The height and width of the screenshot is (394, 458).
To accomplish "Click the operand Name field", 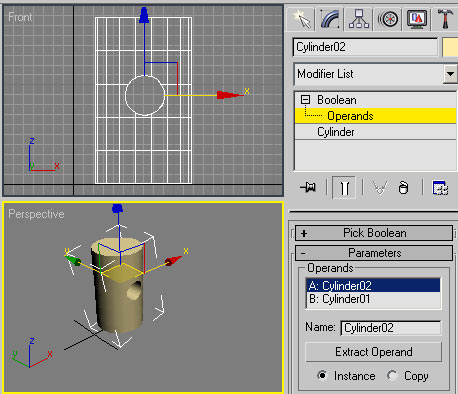I will pos(391,328).
